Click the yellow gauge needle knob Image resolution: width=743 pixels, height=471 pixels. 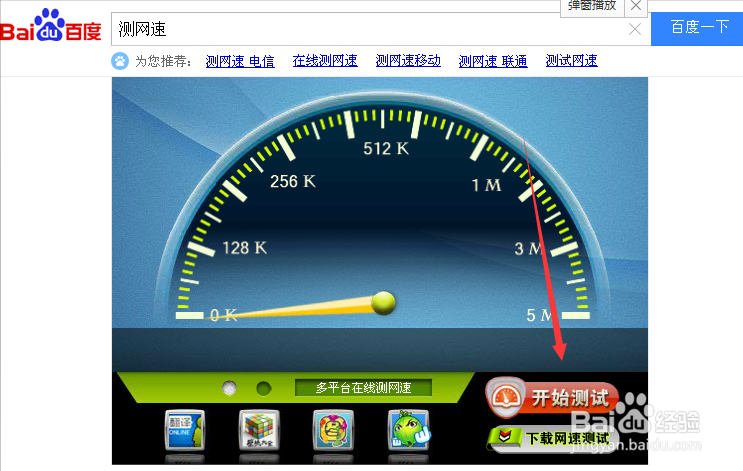coord(383,303)
